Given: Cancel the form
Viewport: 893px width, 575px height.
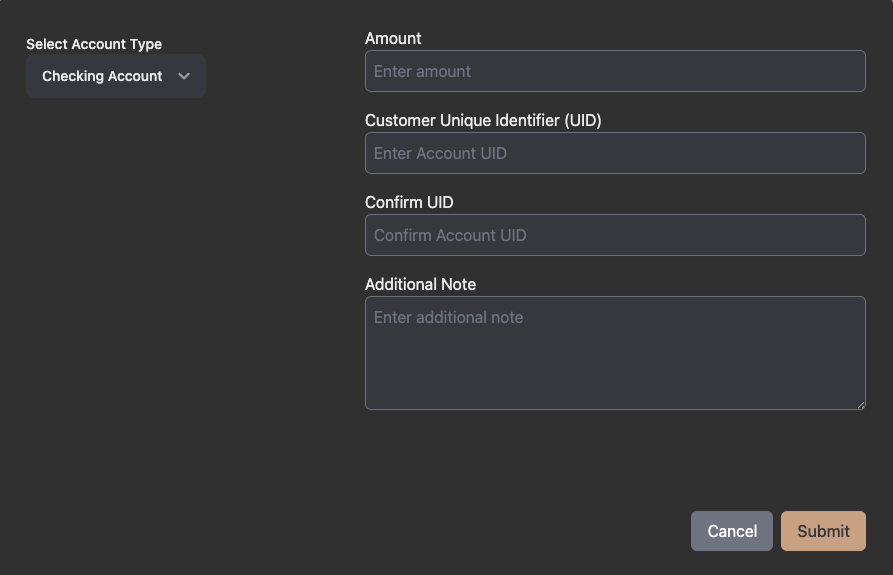Looking at the screenshot, I should pos(732,531).
